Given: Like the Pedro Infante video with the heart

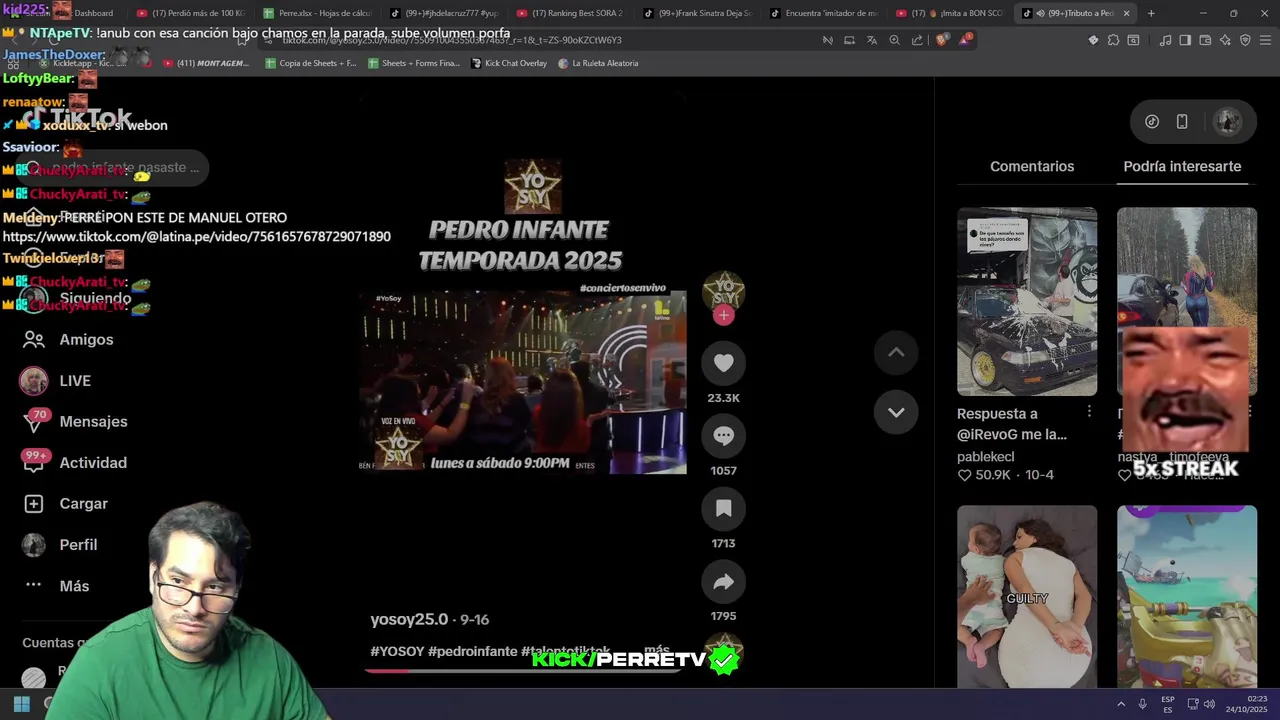Looking at the screenshot, I should pyautogui.click(x=723, y=363).
